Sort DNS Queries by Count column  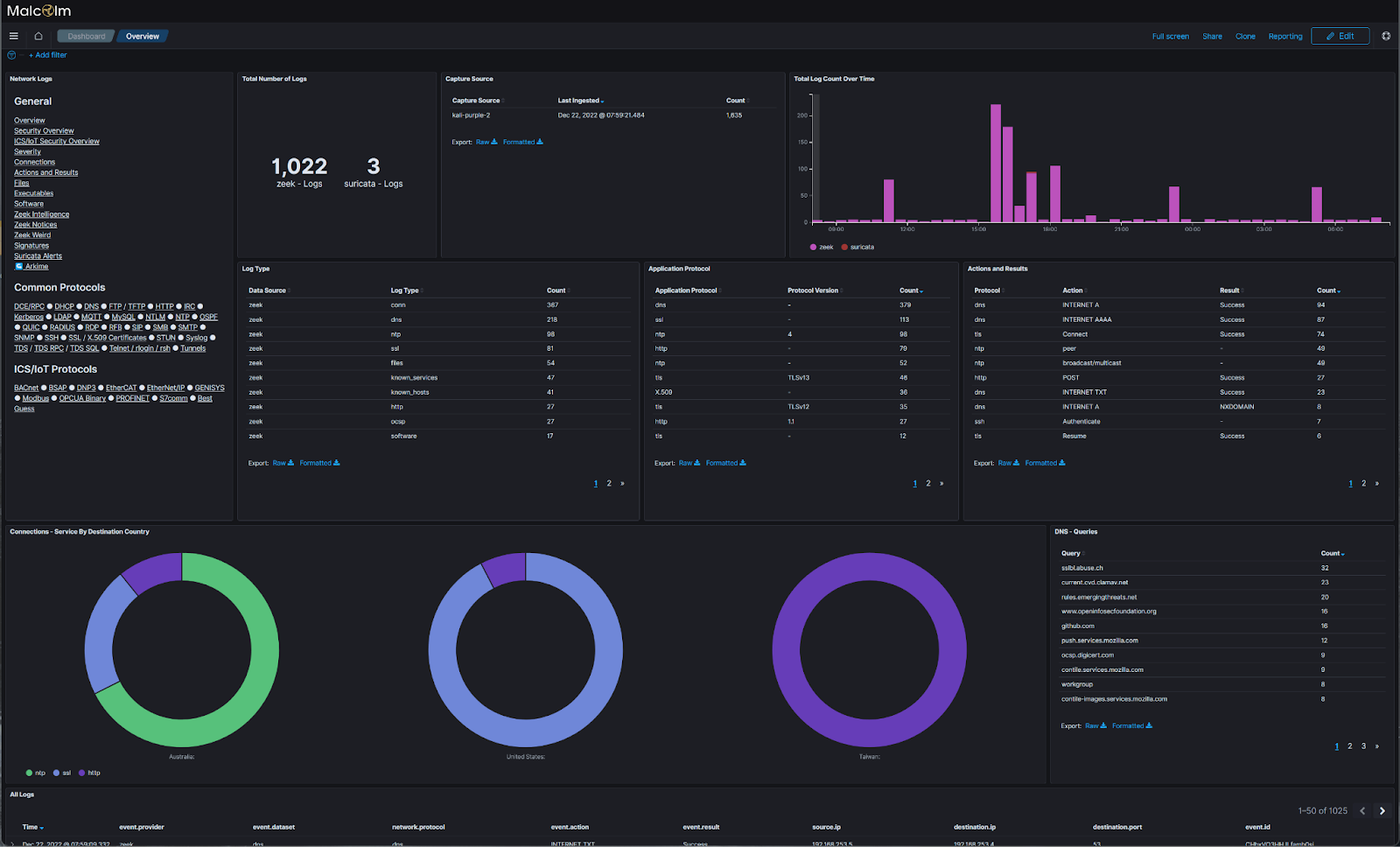[1331, 553]
